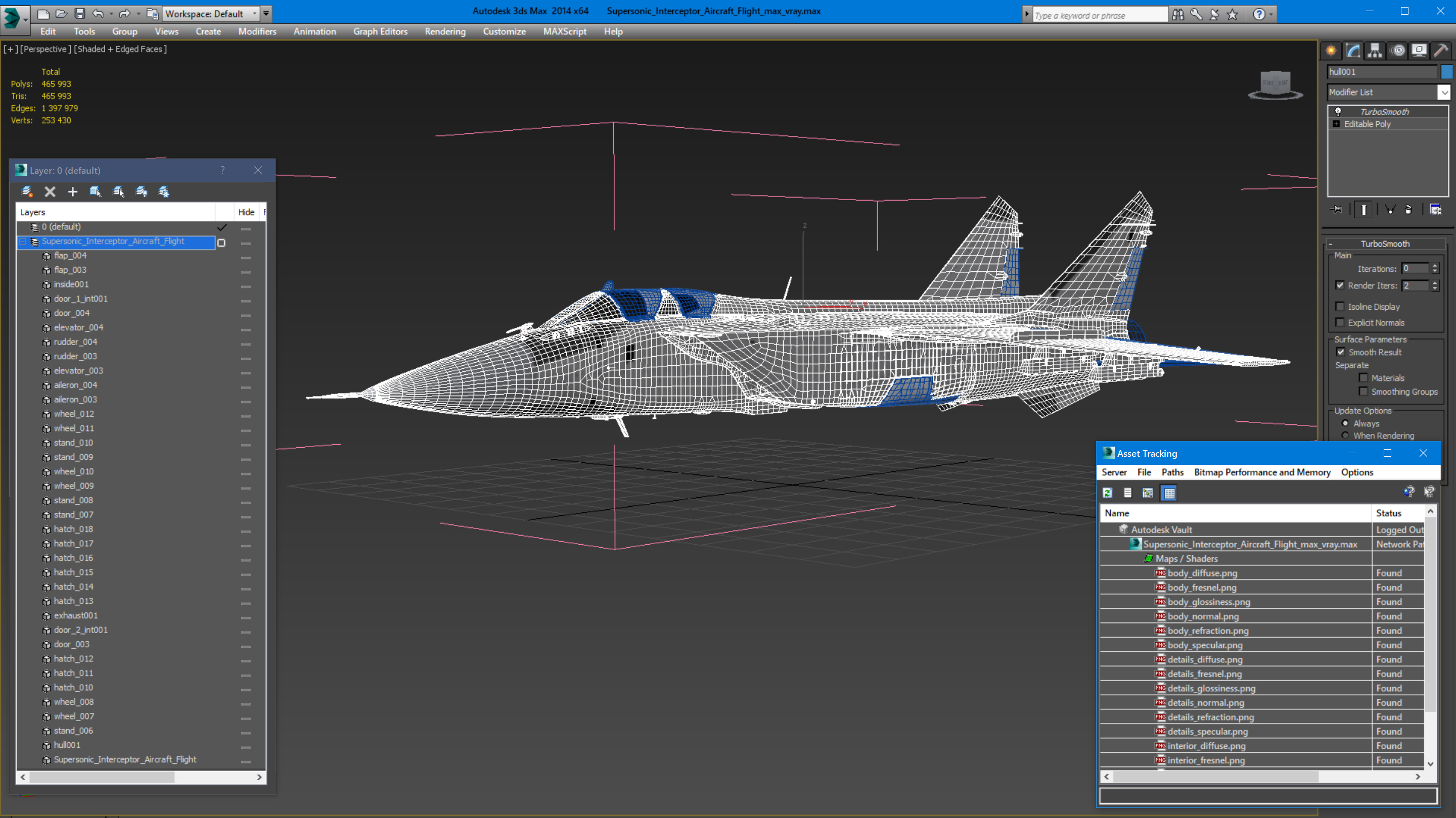Switch to the Display command panel tab
The height and width of the screenshot is (818, 1456).
pyautogui.click(x=1419, y=51)
